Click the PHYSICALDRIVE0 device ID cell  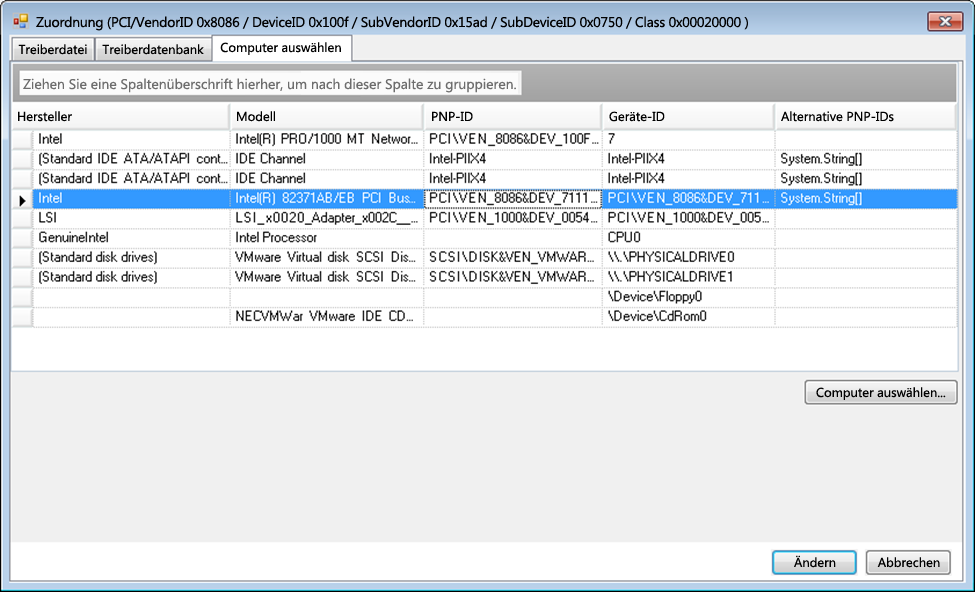[x=686, y=257]
